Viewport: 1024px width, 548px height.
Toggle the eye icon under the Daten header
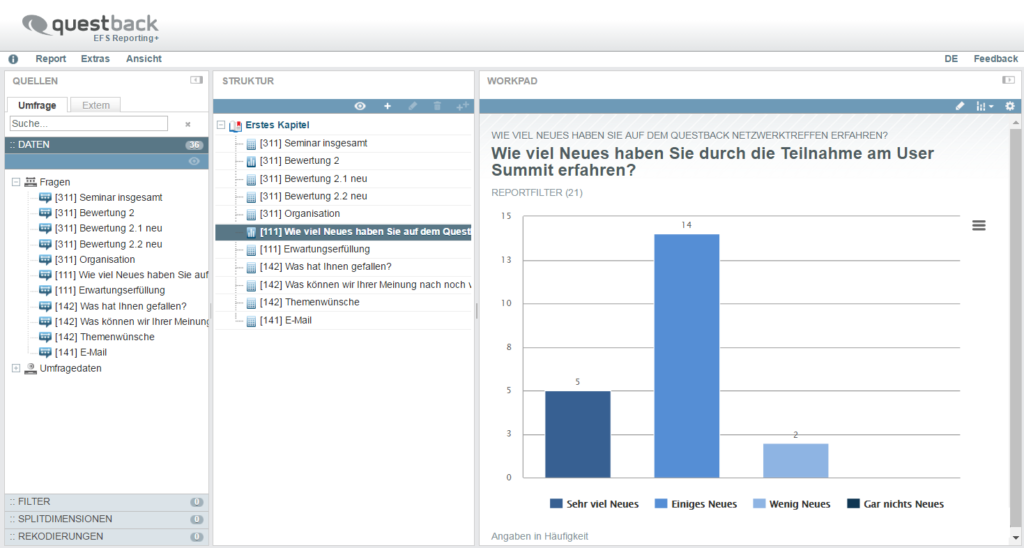tap(194, 161)
